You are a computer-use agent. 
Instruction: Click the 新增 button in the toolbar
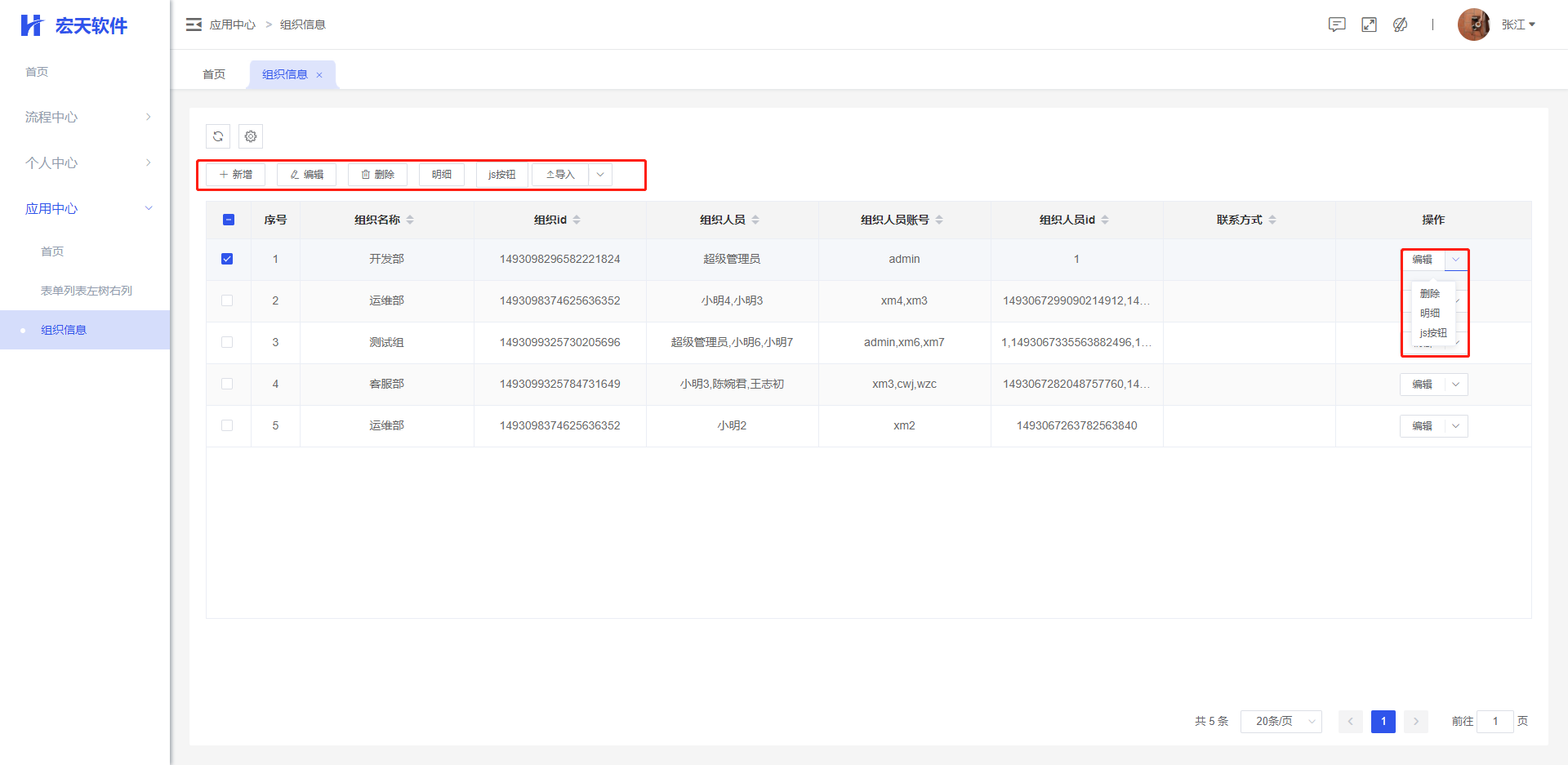(236, 175)
